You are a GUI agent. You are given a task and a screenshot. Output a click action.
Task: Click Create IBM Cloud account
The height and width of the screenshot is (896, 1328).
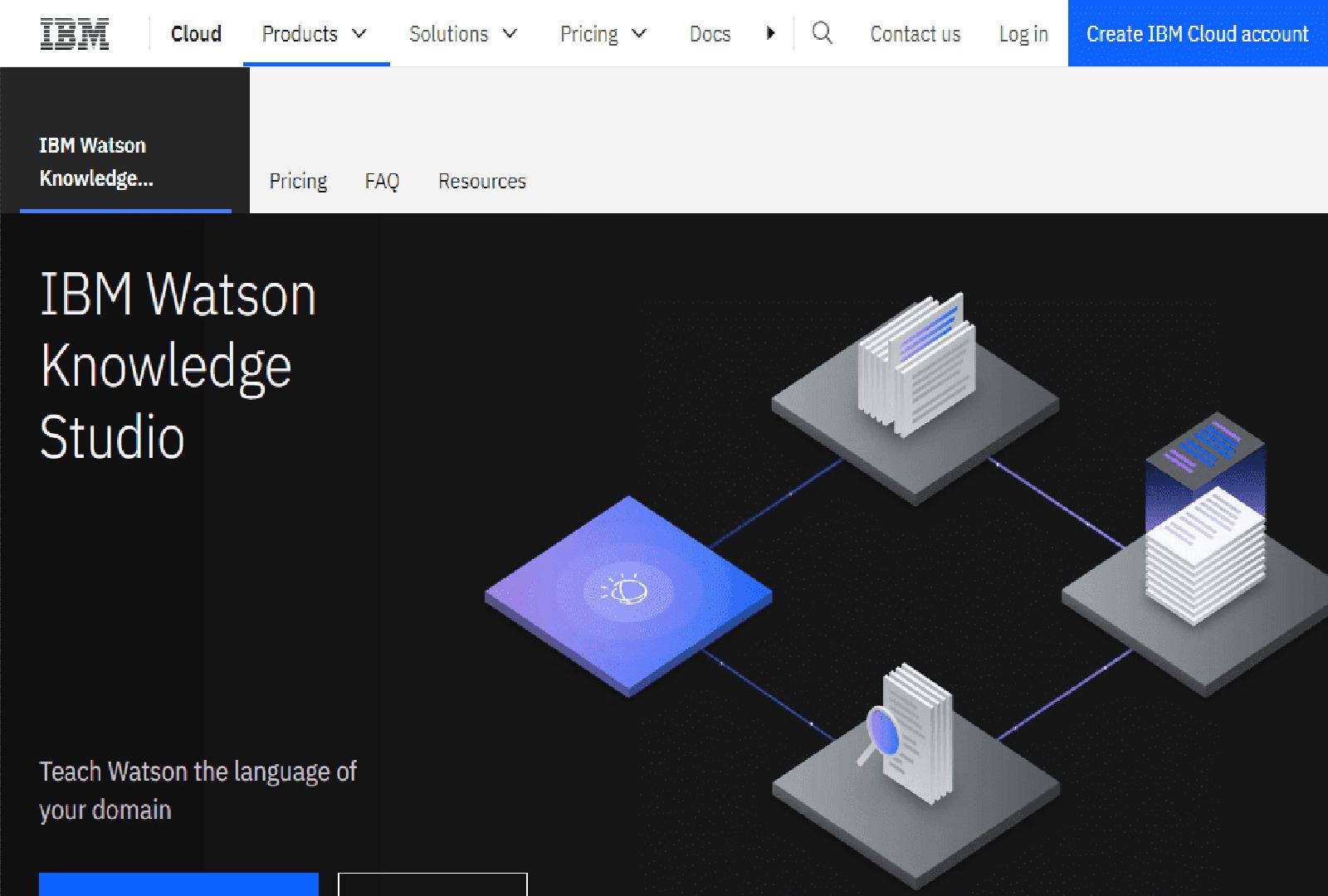tap(1197, 34)
